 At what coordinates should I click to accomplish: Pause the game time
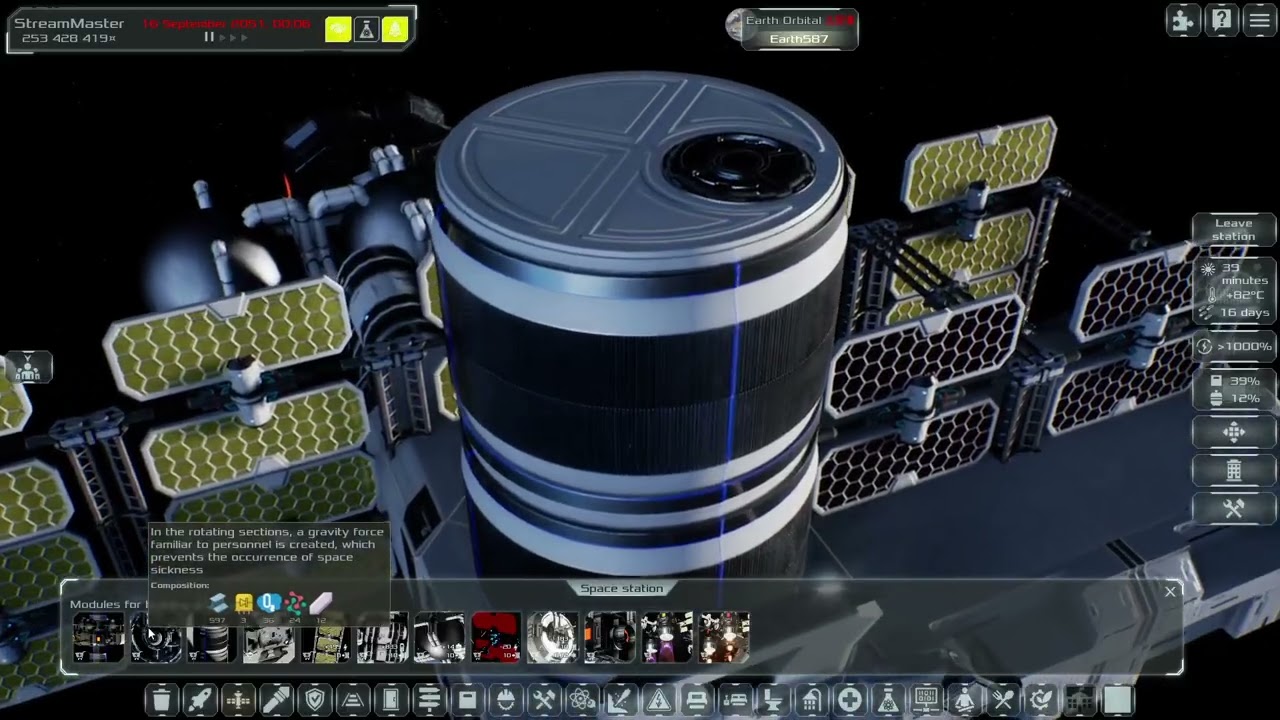[209, 37]
